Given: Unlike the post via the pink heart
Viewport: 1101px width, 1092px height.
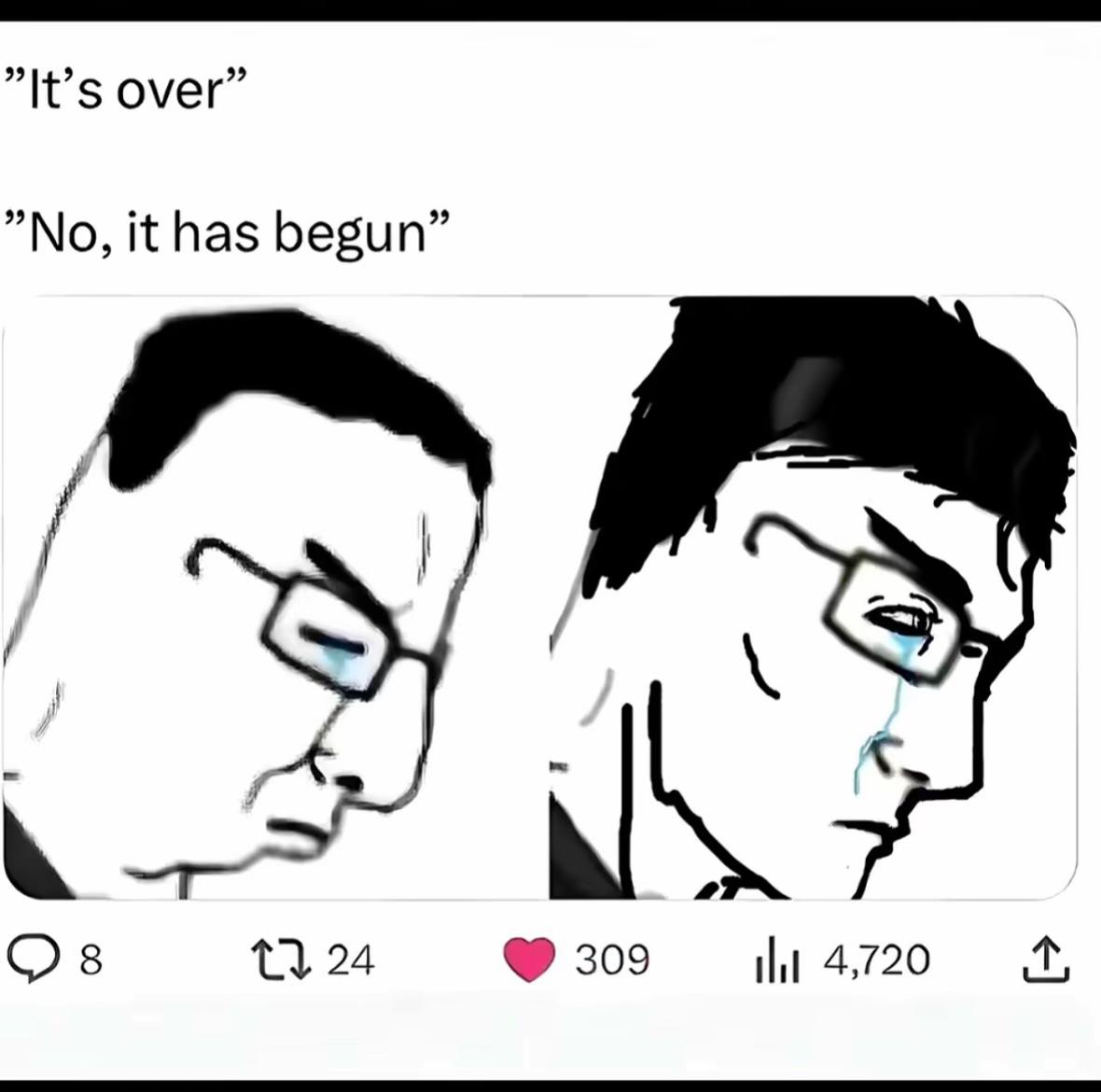Looking at the screenshot, I should (529, 960).
